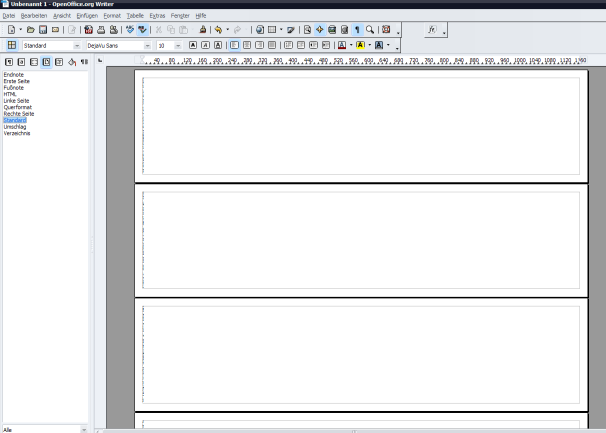Click the formula fx button
Image resolution: width=606 pixels, height=433 pixels.
pyautogui.click(x=432, y=31)
